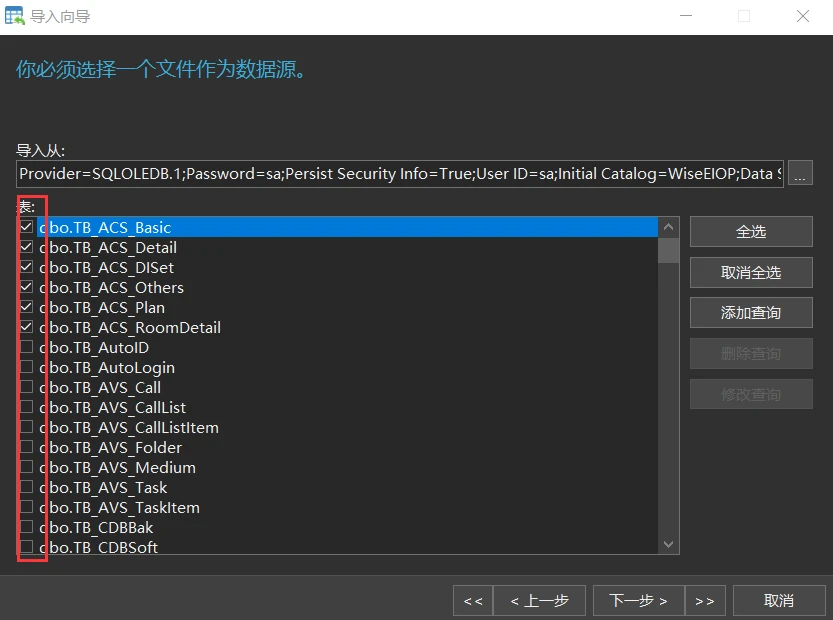
Task: Uncheck the dbo.TB_ACS_Basic checkbox
Action: tap(27, 227)
